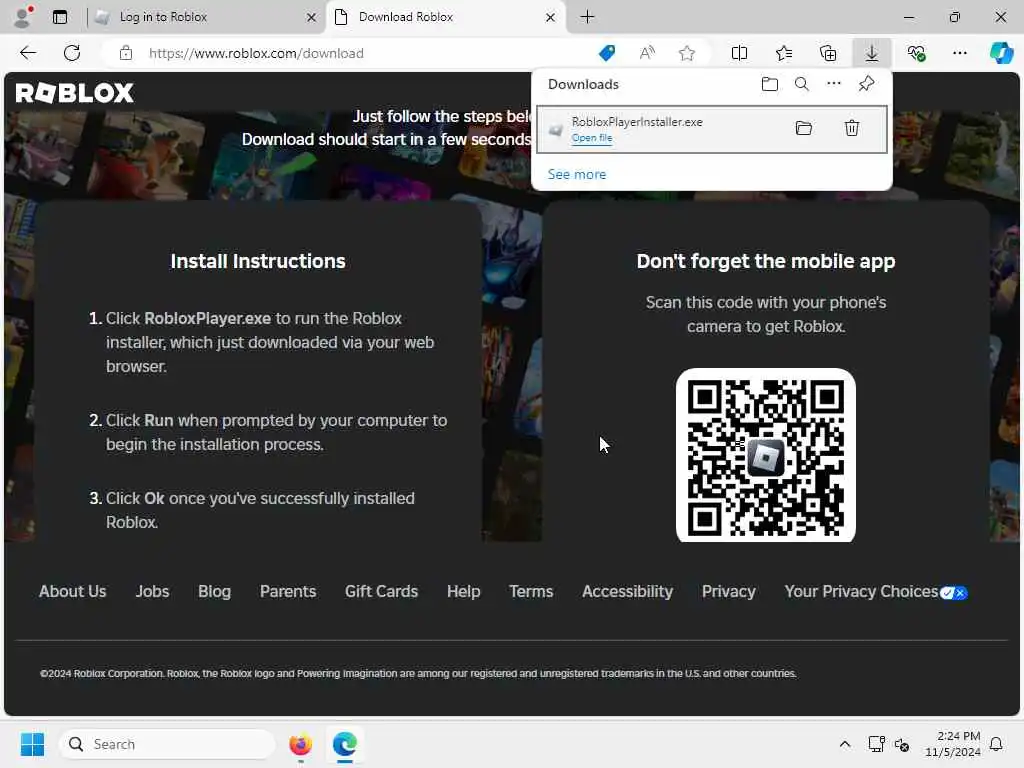Open Jobs footer link
Image resolution: width=1024 pixels, height=768 pixels.
[x=152, y=591]
